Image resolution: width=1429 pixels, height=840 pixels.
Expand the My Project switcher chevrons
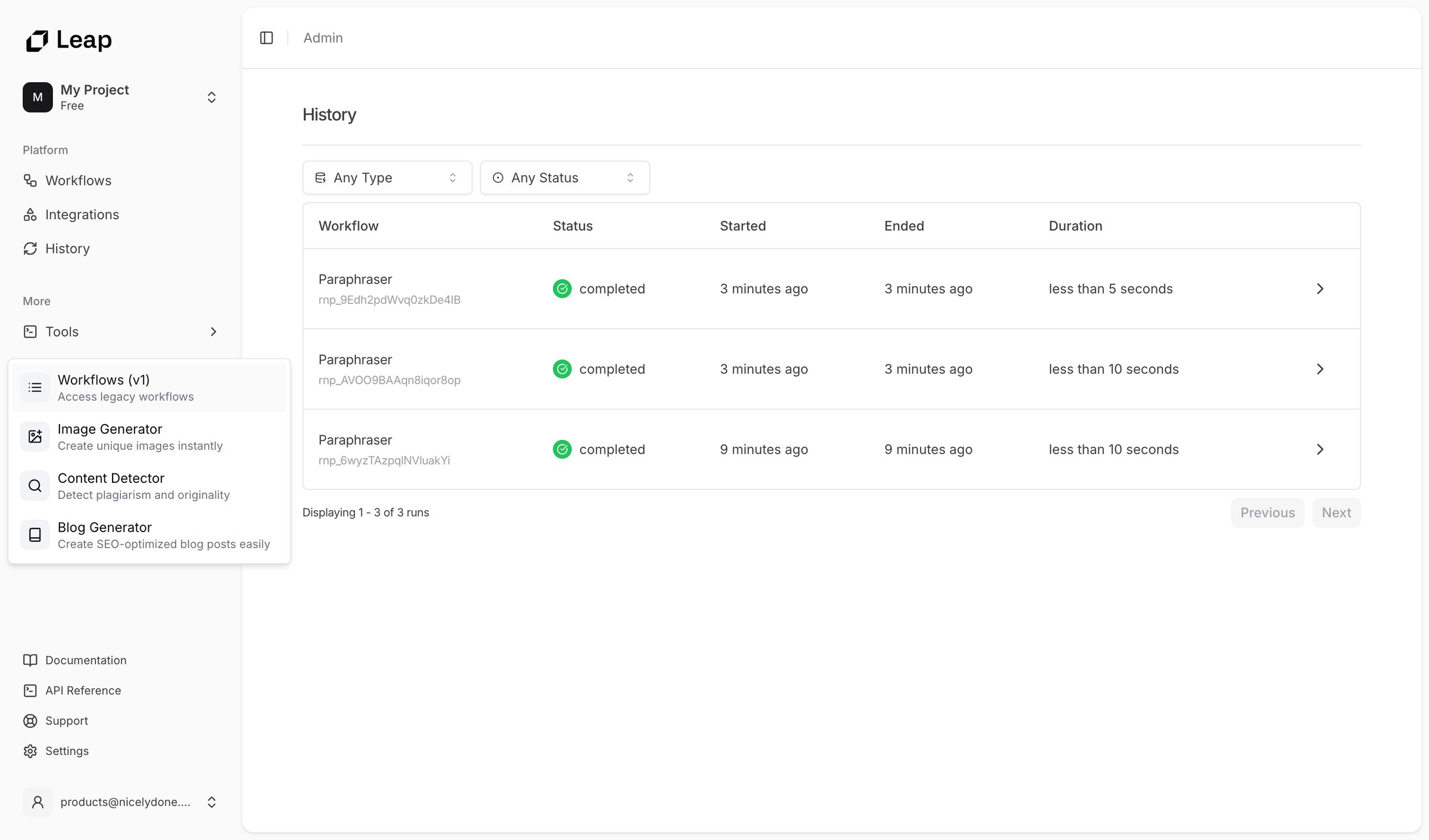click(x=211, y=97)
